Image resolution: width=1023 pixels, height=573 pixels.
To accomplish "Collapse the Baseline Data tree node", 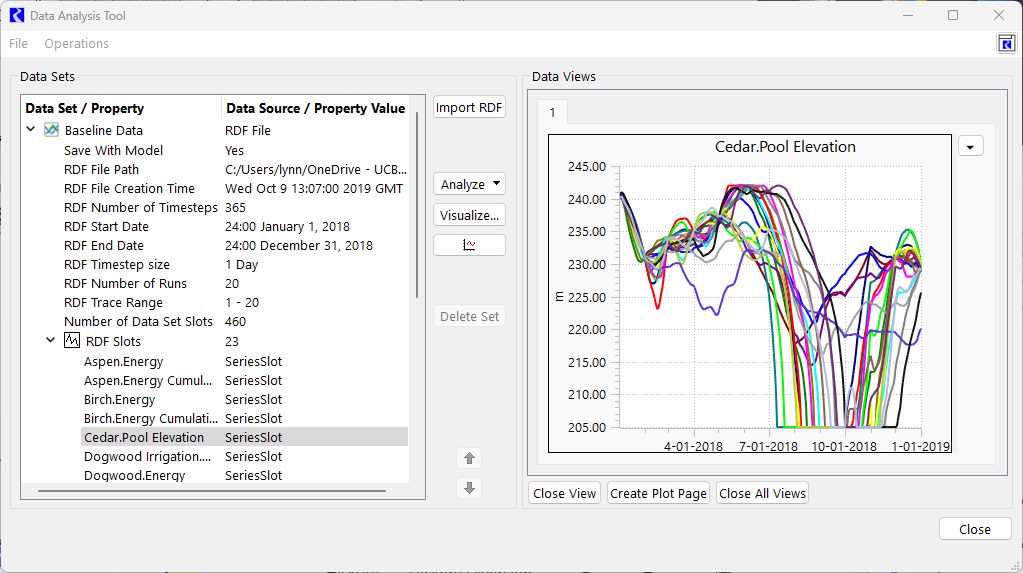I will click(x=31, y=130).
